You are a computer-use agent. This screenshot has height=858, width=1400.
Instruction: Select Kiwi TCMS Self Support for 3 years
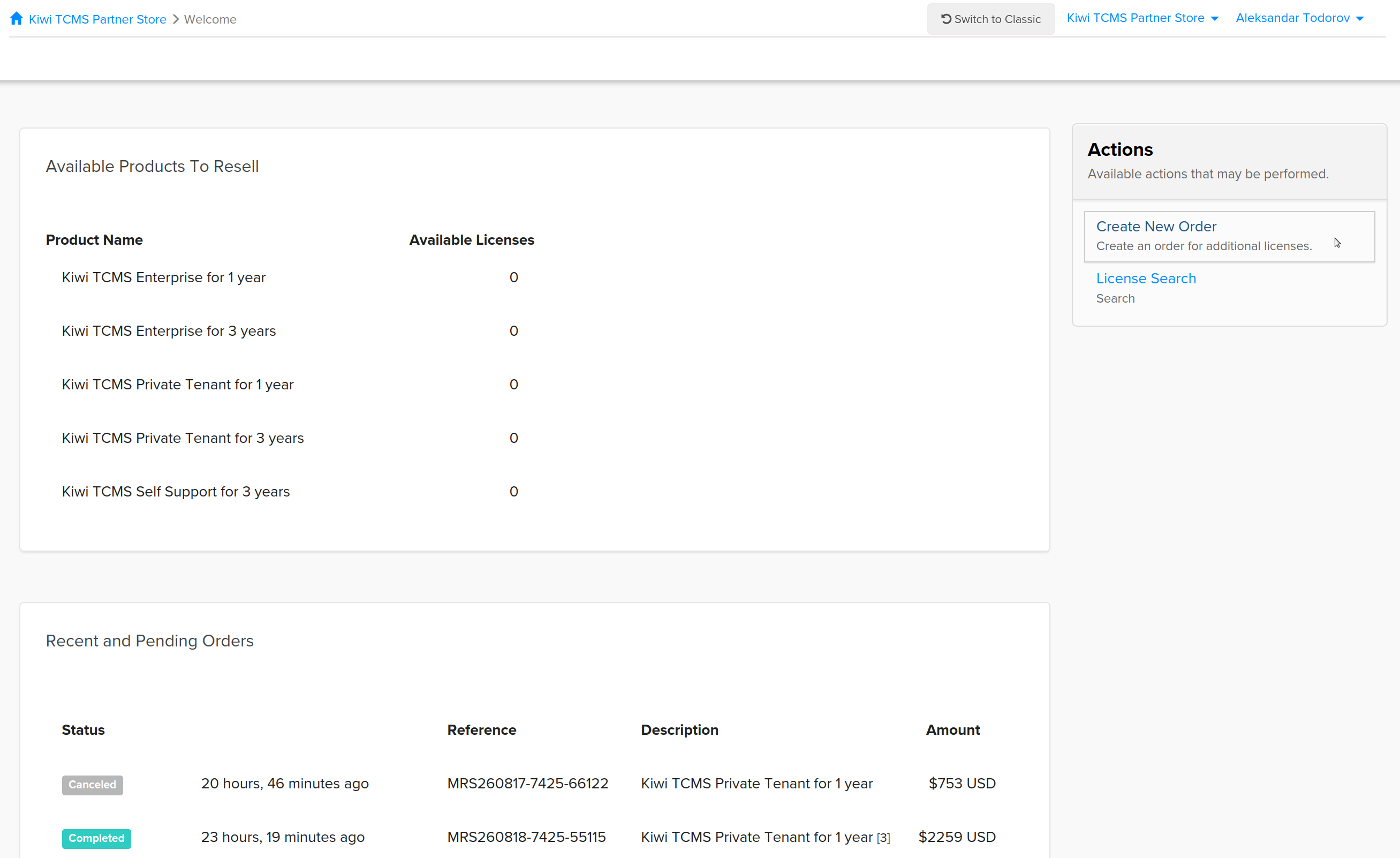click(176, 491)
